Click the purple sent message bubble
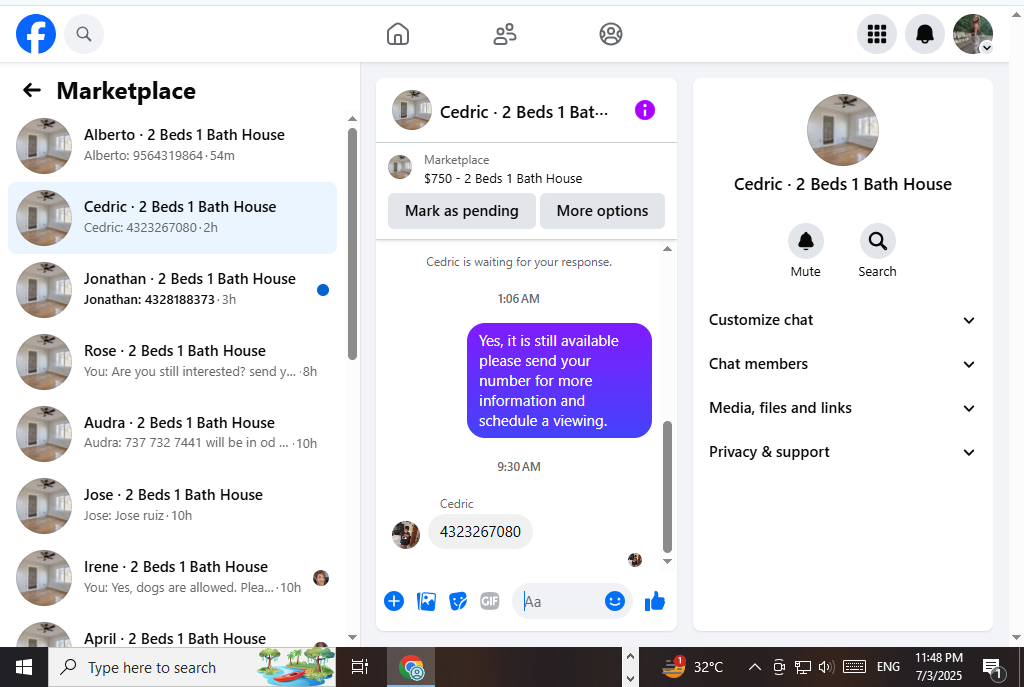1024x687 pixels. pyautogui.click(x=559, y=381)
